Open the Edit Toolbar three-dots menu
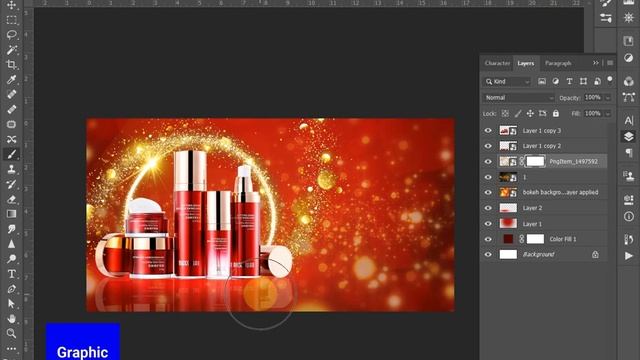The width and height of the screenshot is (640, 360). click(11, 349)
